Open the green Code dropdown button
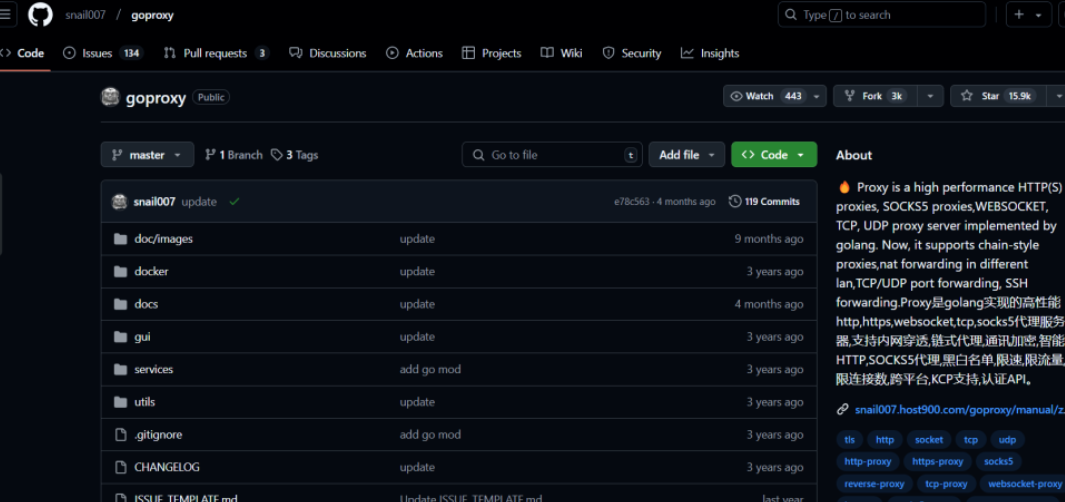This screenshot has height=502, width=1065. coord(774,155)
